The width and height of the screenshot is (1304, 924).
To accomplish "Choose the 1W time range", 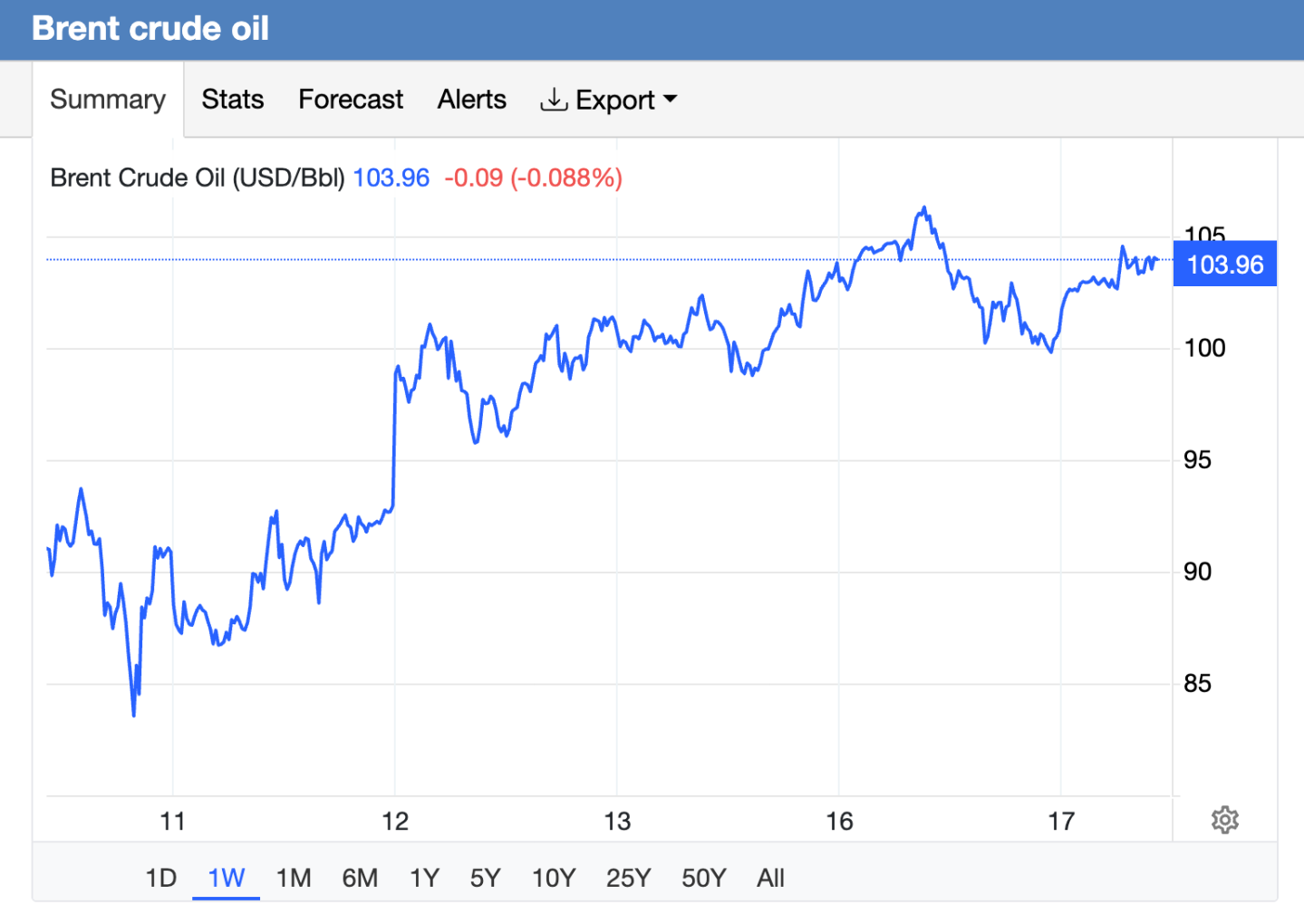I will point(227,878).
